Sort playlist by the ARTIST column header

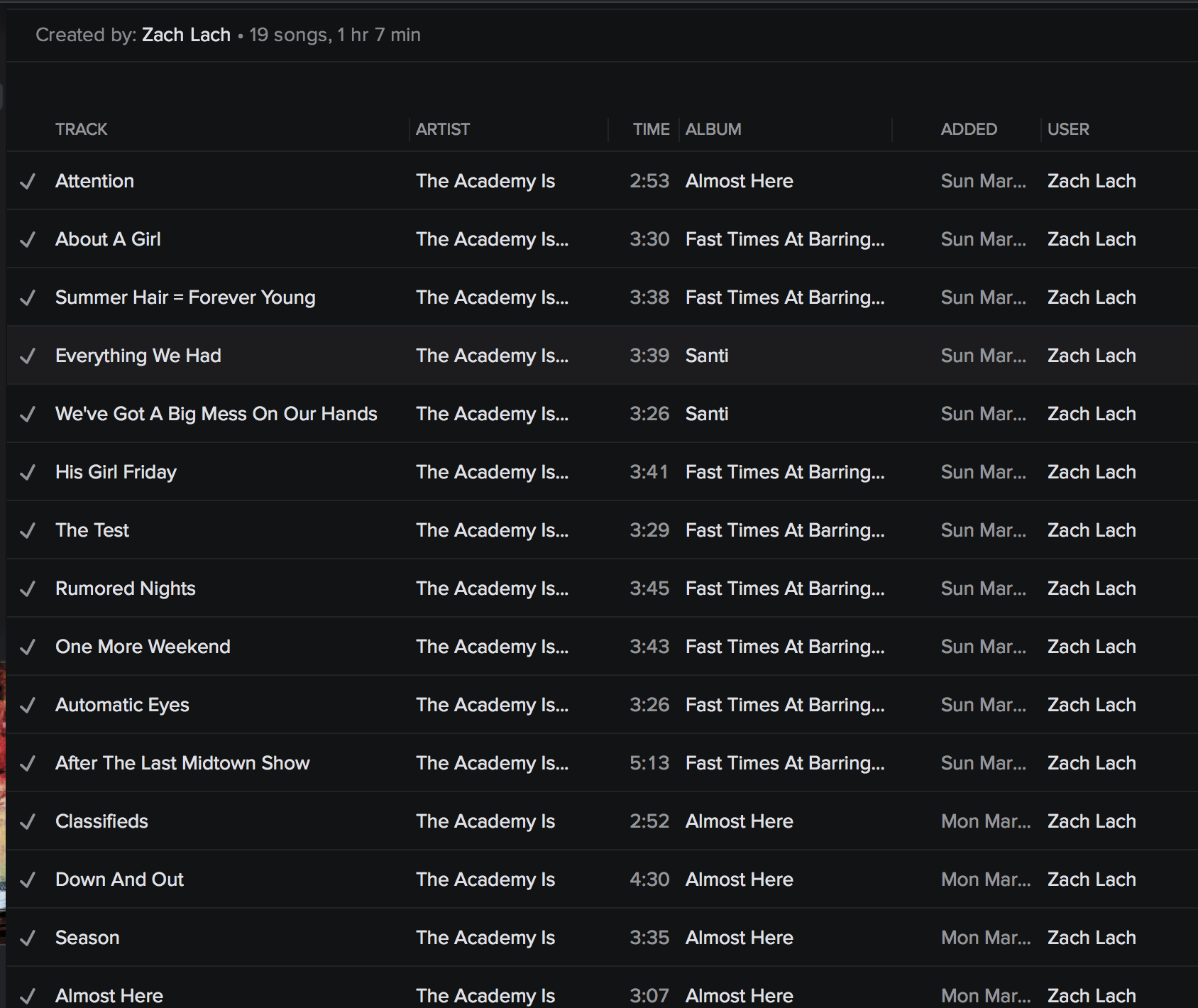pos(443,129)
